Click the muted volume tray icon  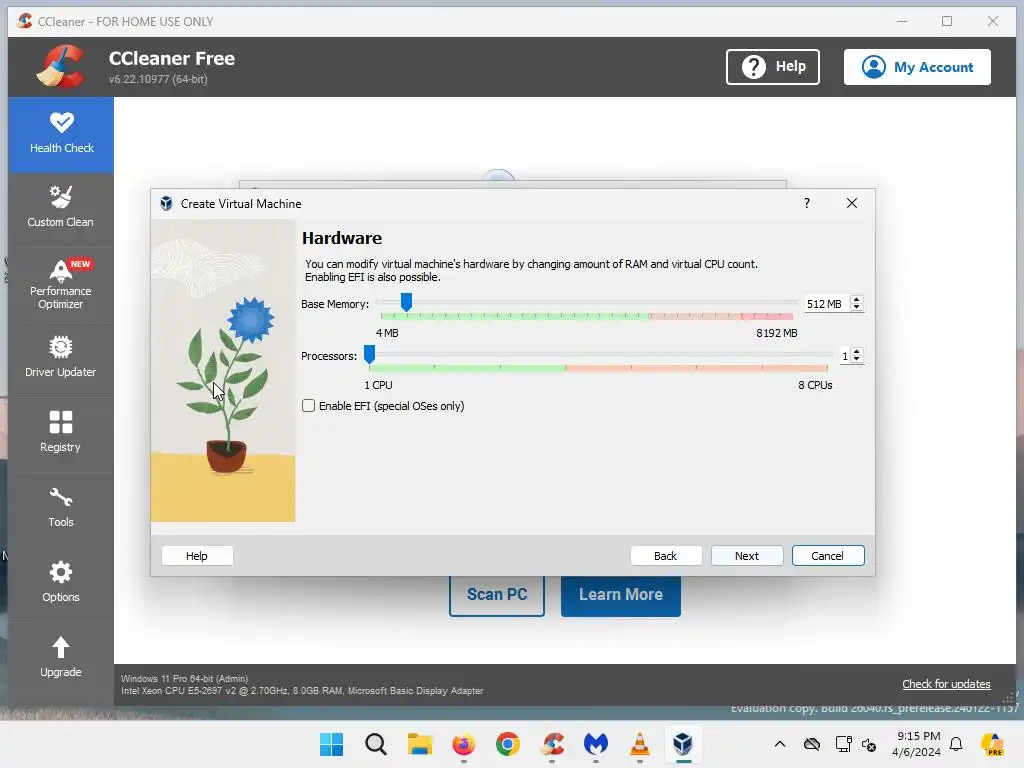pyautogui.click(x=869, y=744)
